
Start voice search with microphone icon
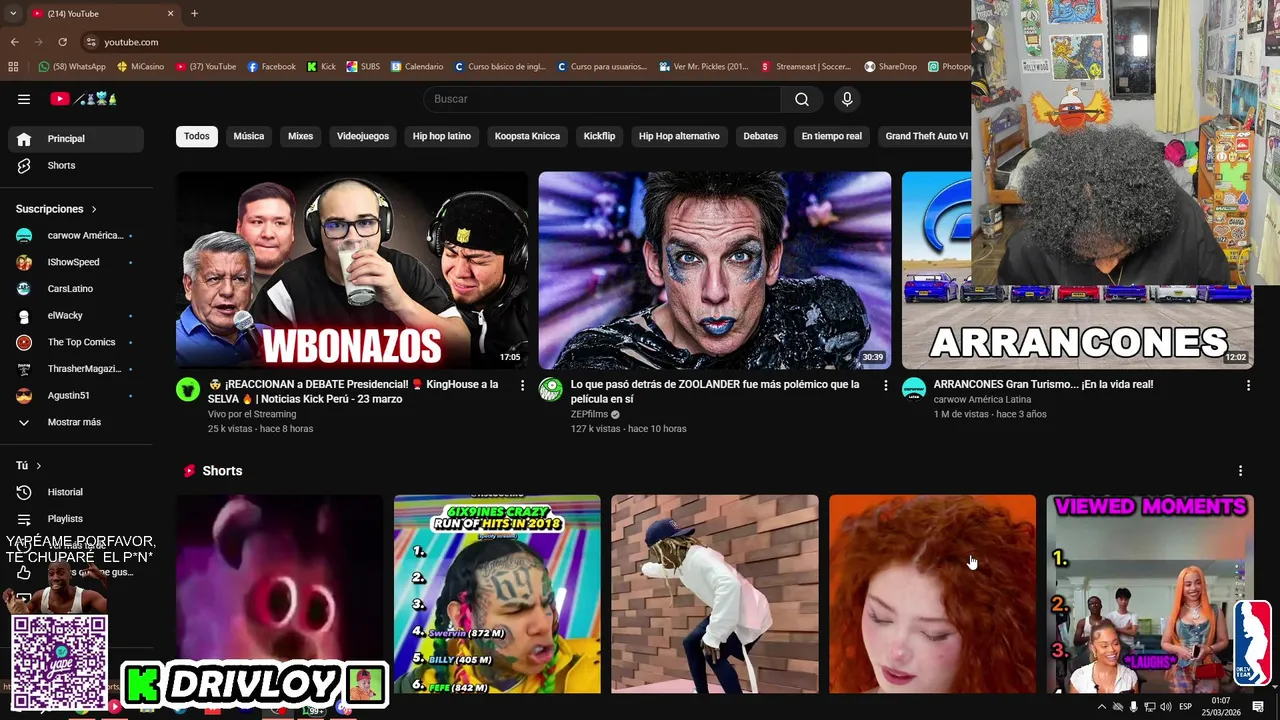[x=847, y=99]
